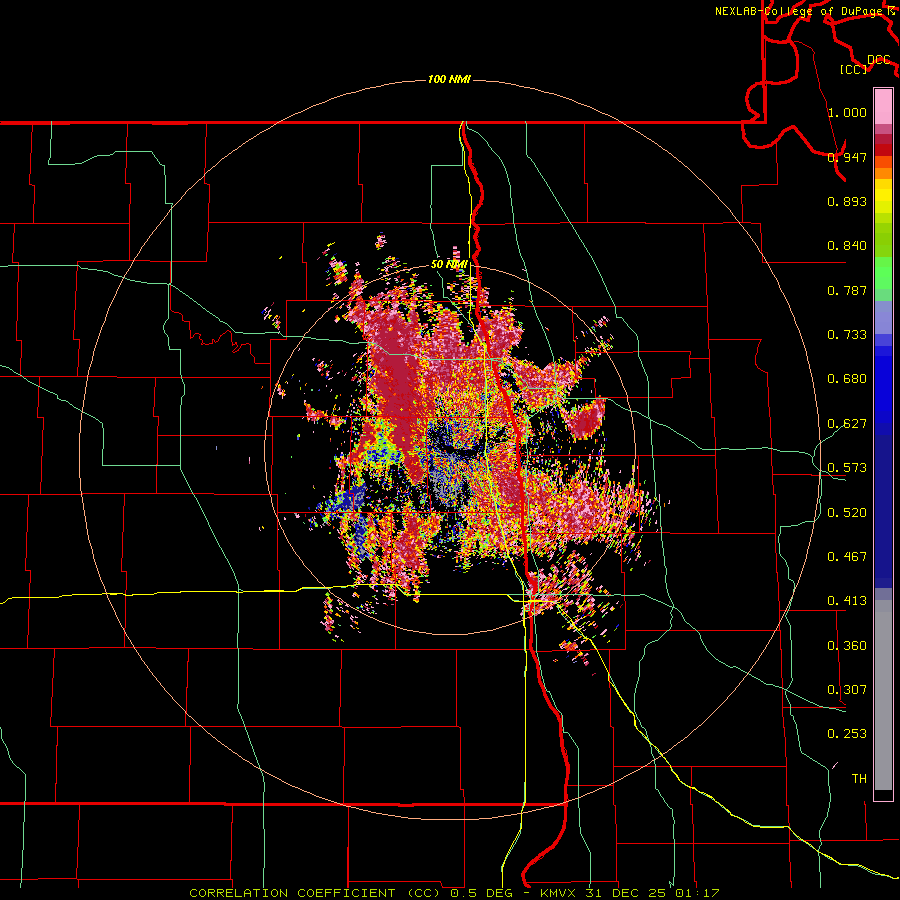900x900 pixels.
Task: Click the 1.000 value on color scale
Action: point(847,112)
